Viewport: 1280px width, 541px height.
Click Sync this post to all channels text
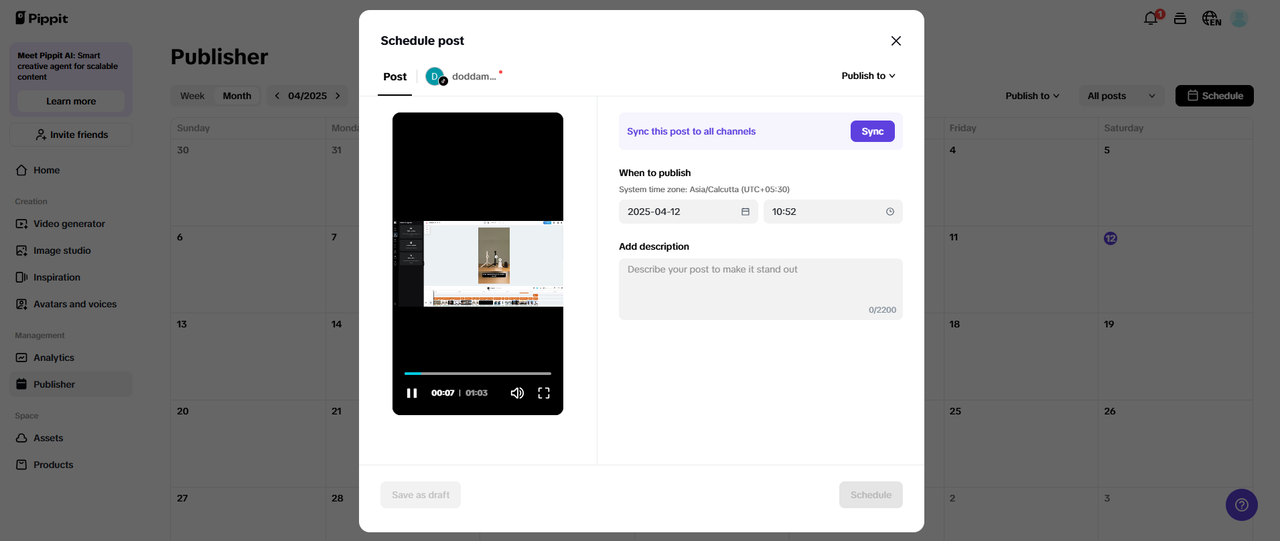(x=691, y=131)
